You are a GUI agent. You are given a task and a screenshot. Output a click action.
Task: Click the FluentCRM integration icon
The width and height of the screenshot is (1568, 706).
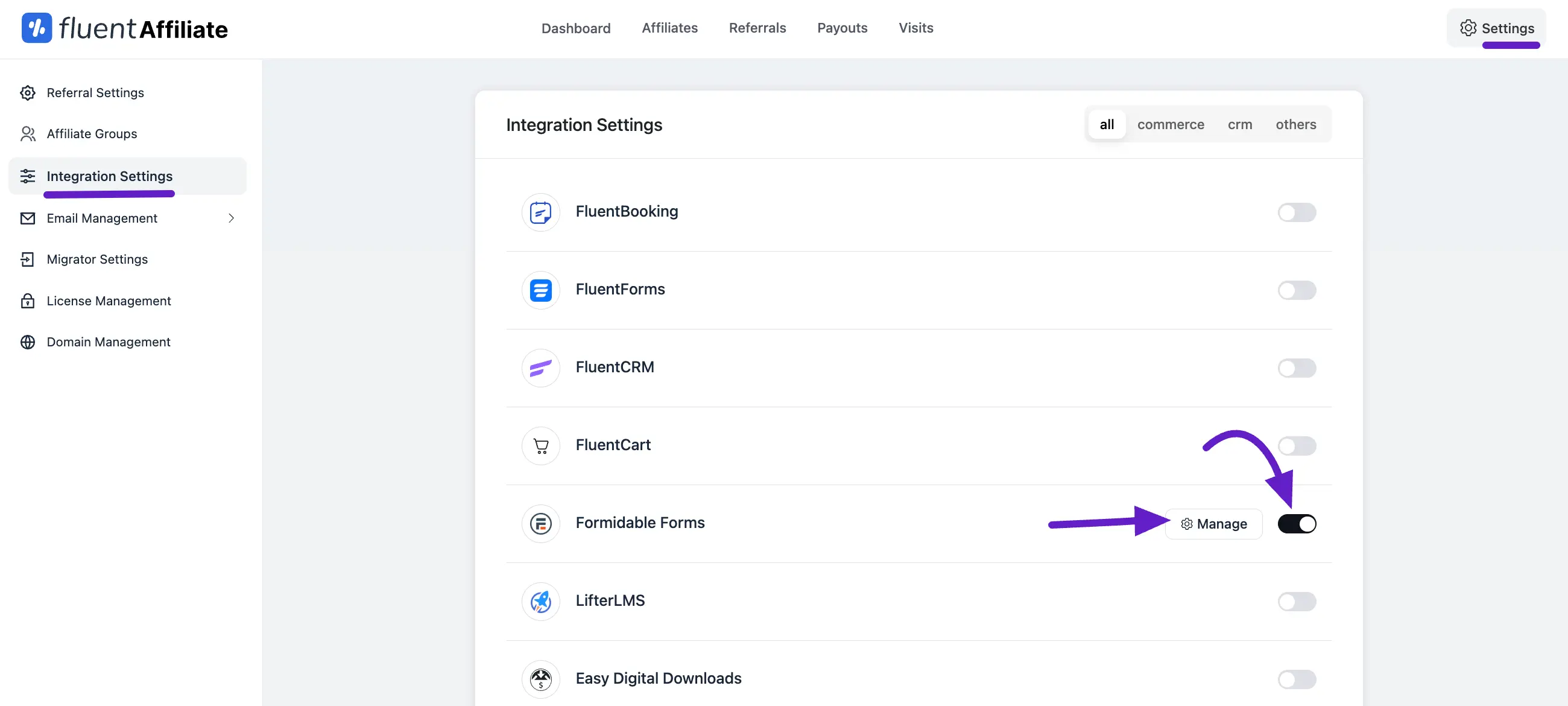click(540, 367)
